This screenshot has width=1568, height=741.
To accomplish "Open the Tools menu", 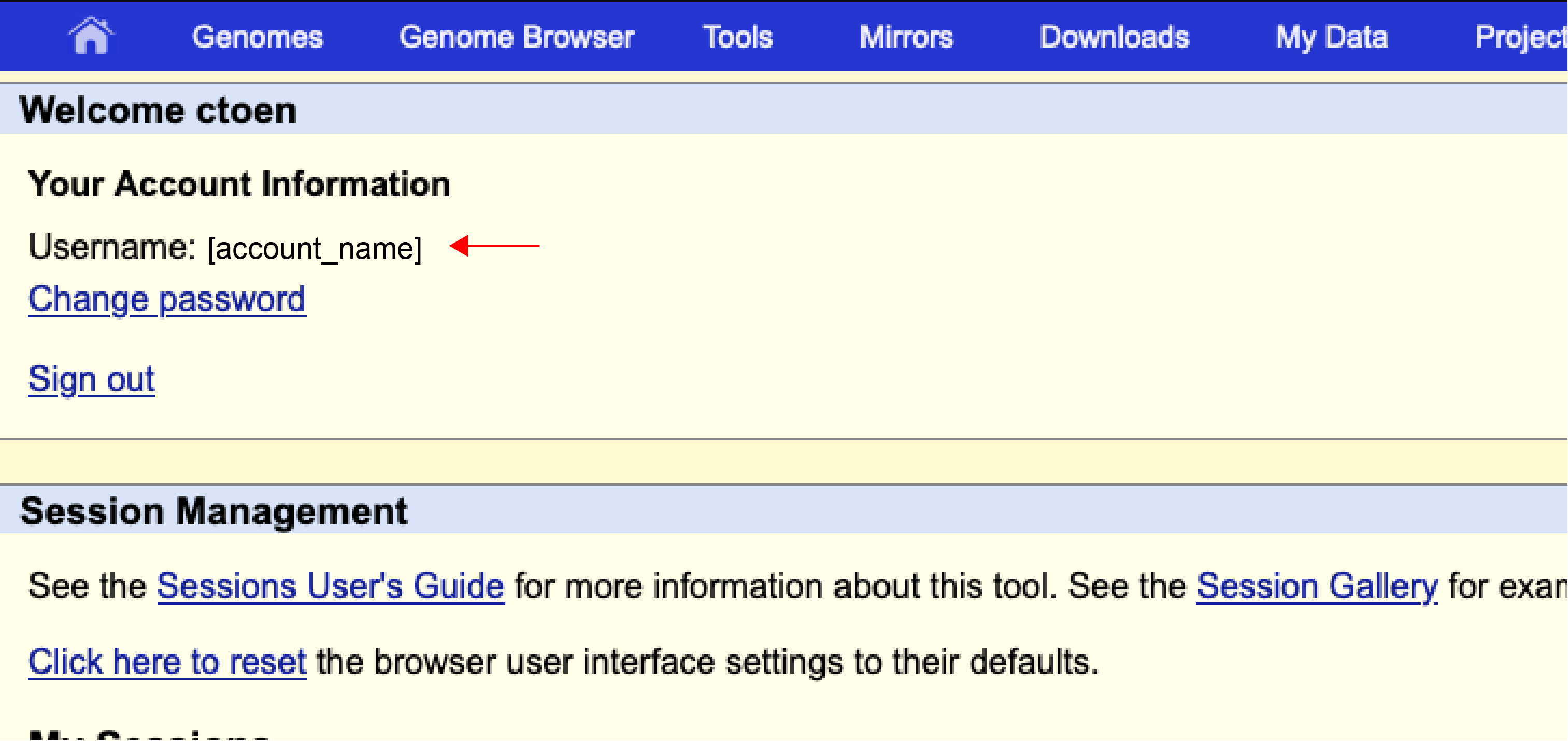I will pyautogui.click(x=738, y=37).
